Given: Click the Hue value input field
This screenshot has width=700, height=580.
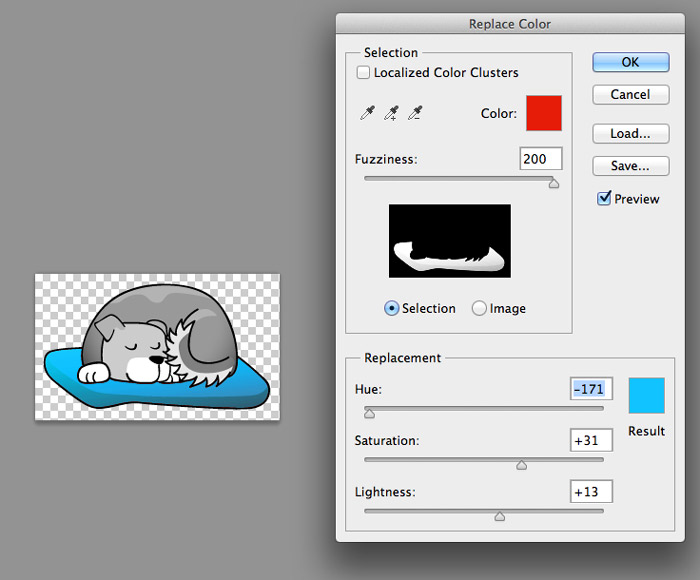Looking at the screenshot, I should pyautogui.click(x=590, y=389).
